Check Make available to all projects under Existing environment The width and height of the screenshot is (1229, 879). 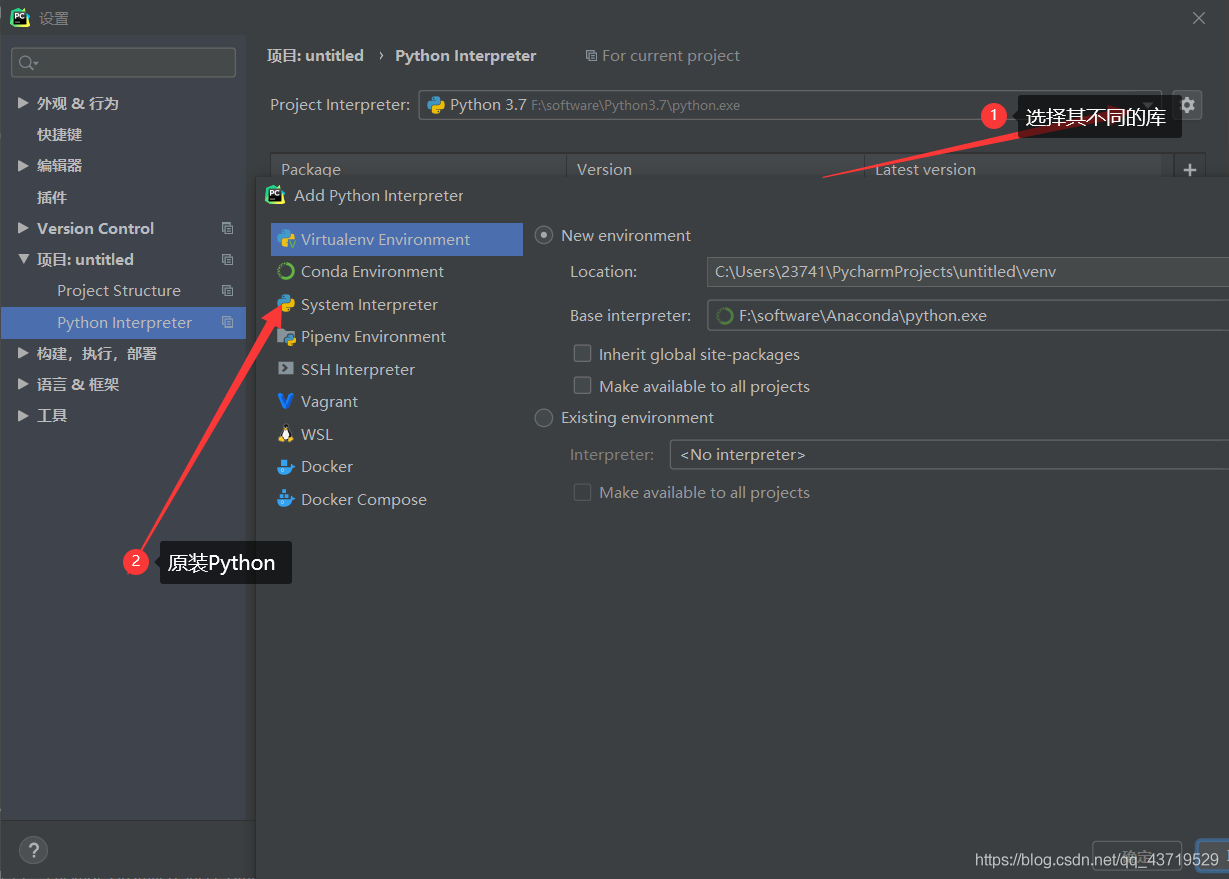coord(582,492)
